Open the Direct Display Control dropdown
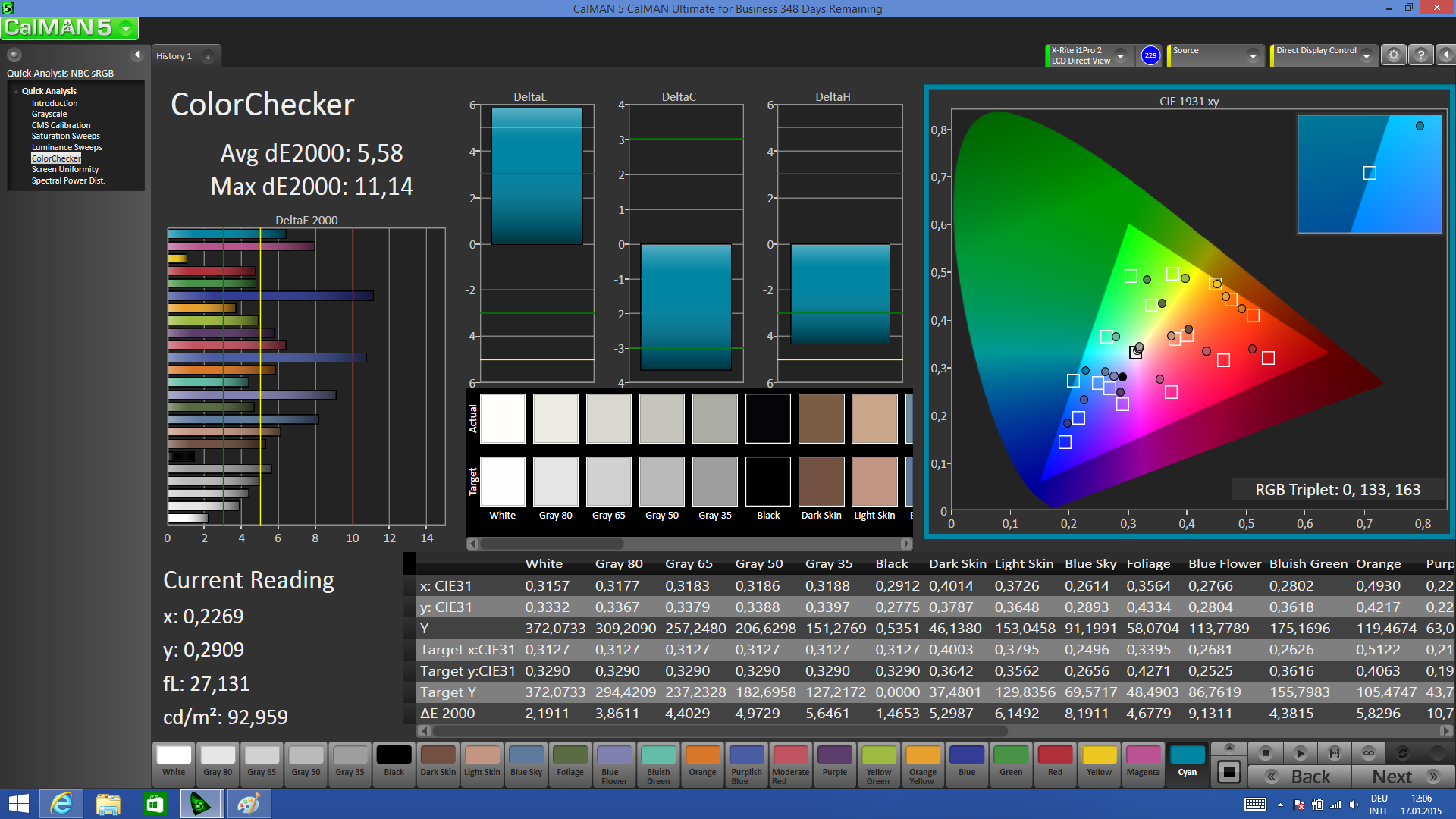 (1366, 55)
